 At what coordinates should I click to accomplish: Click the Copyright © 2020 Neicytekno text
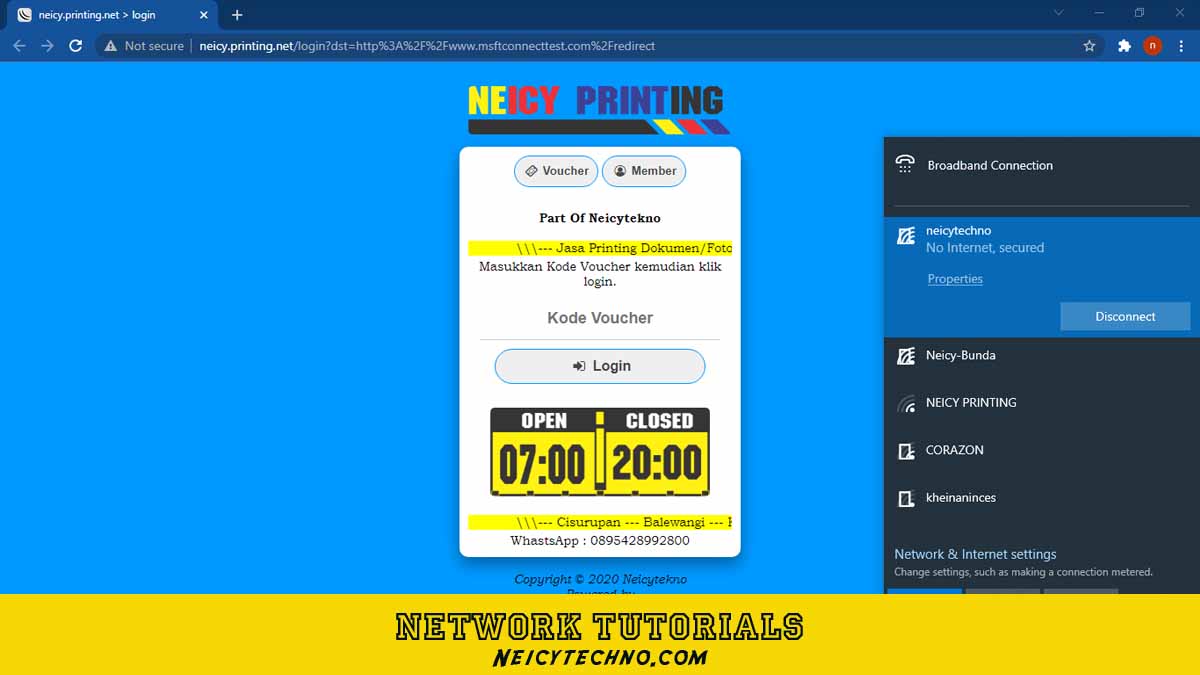pos(600,579)
